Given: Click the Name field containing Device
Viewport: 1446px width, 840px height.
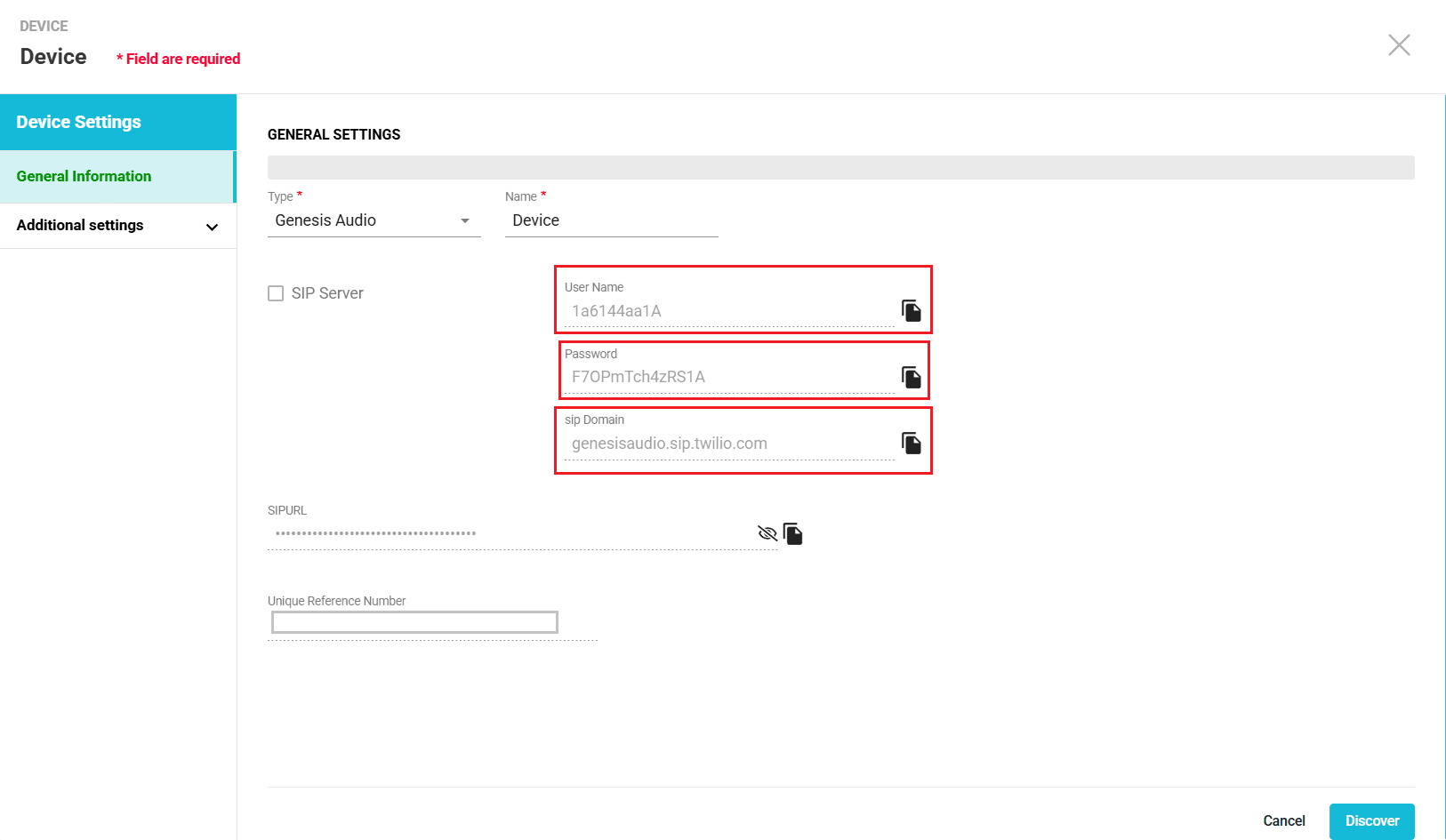Looking at the screenshot, I should click(611, 220).
